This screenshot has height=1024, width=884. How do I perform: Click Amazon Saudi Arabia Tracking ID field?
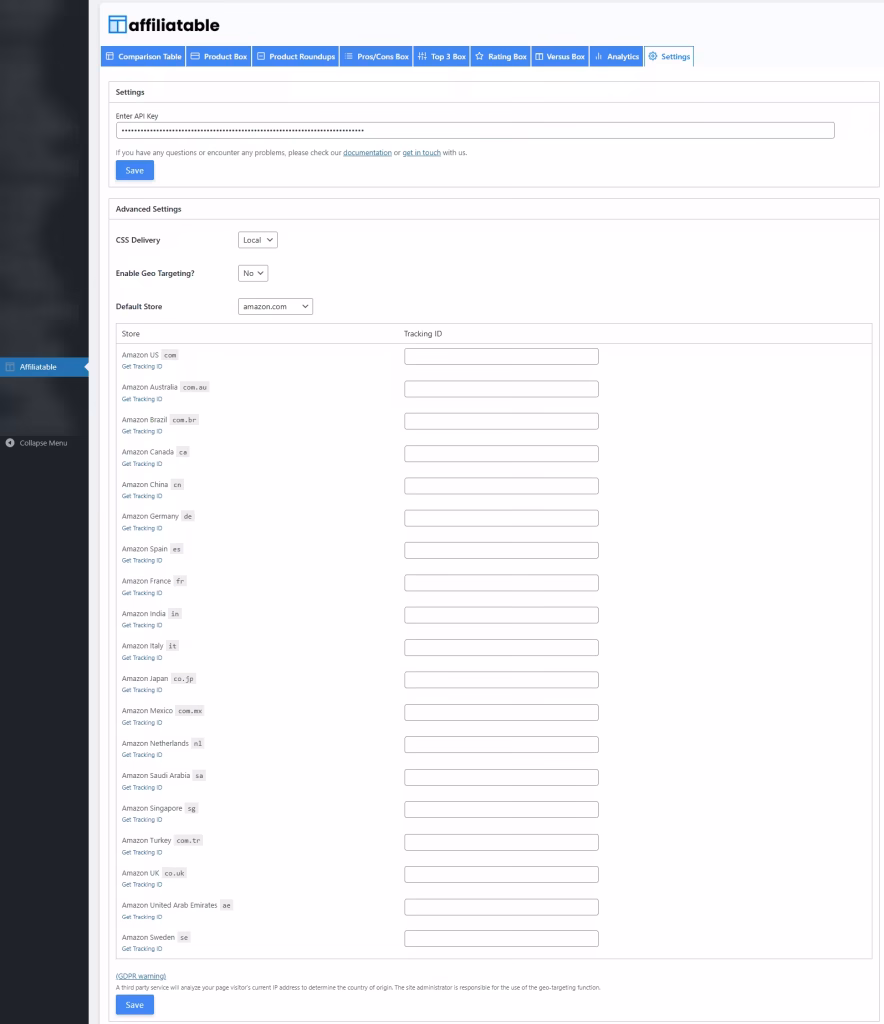501,777
